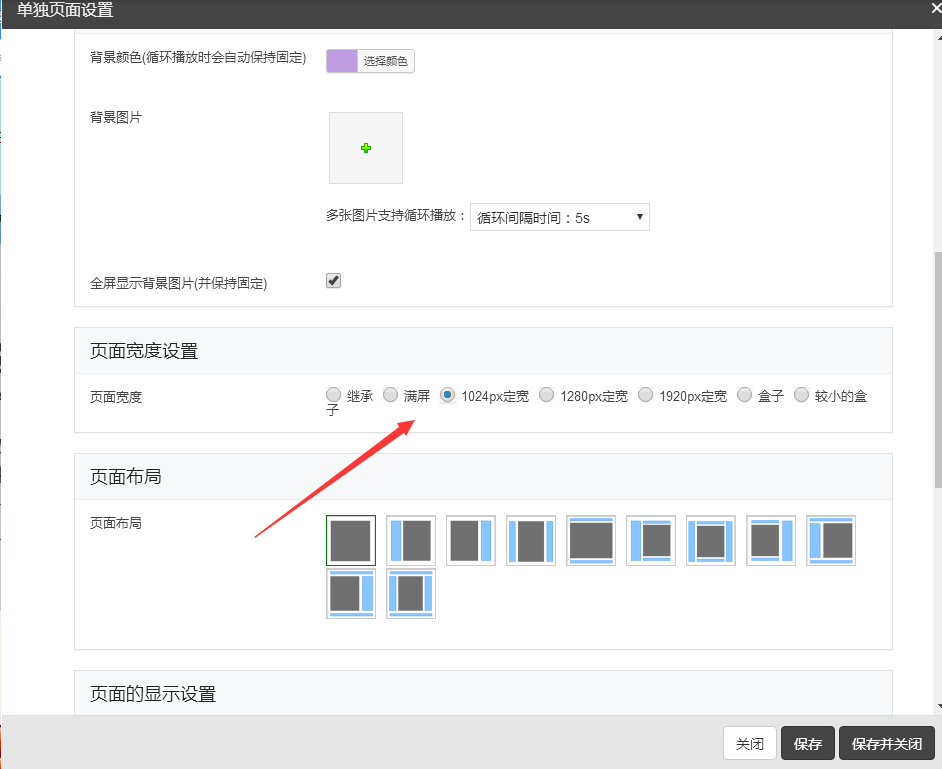
Task: Open the 循环间隔时间 dropdown
Action: click(x=560, y=217)
